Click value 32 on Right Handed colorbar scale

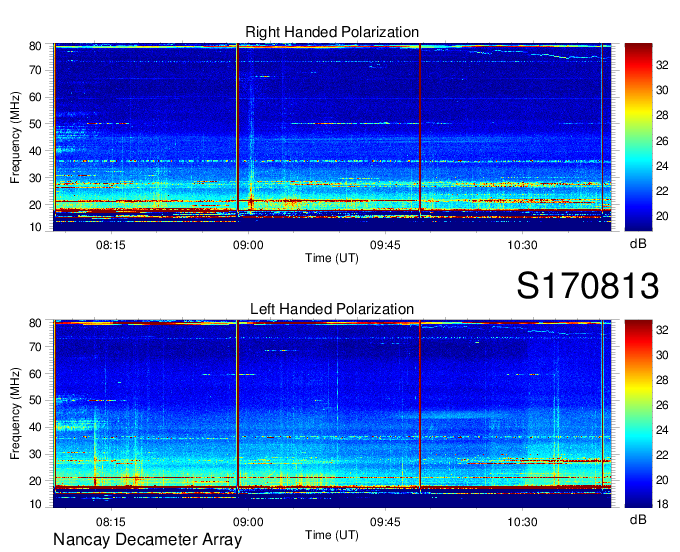click(x=662, y=65)
